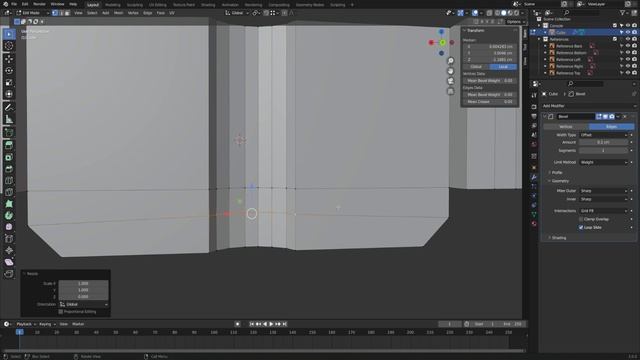Open Modifiers tab wrench icon in Properties
Image resolution: width=640 pixels, height=360 pixels.
pyautogui.click(x=534, y=177)
